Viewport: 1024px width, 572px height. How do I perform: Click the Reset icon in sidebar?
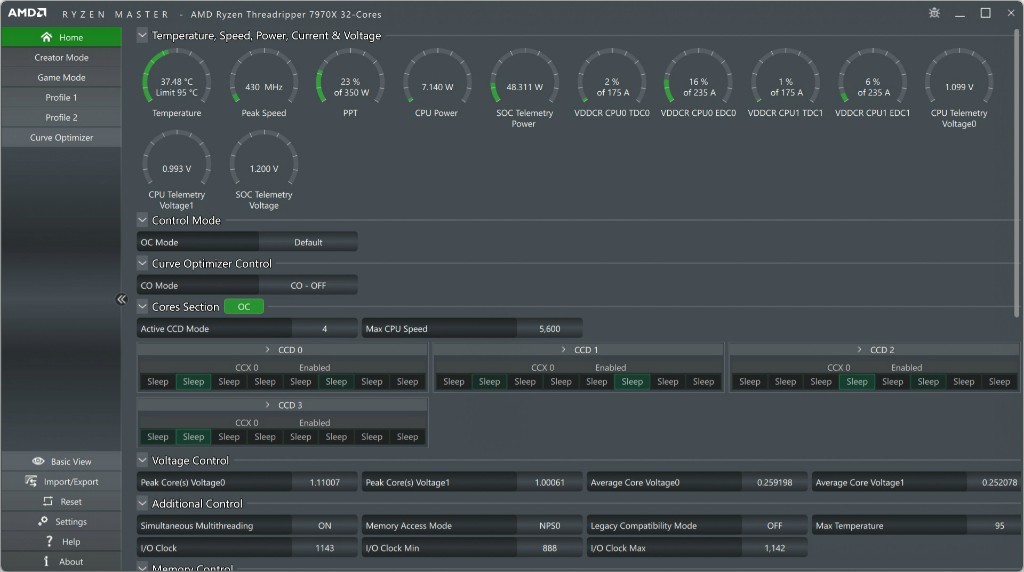[x=47, y=501]
